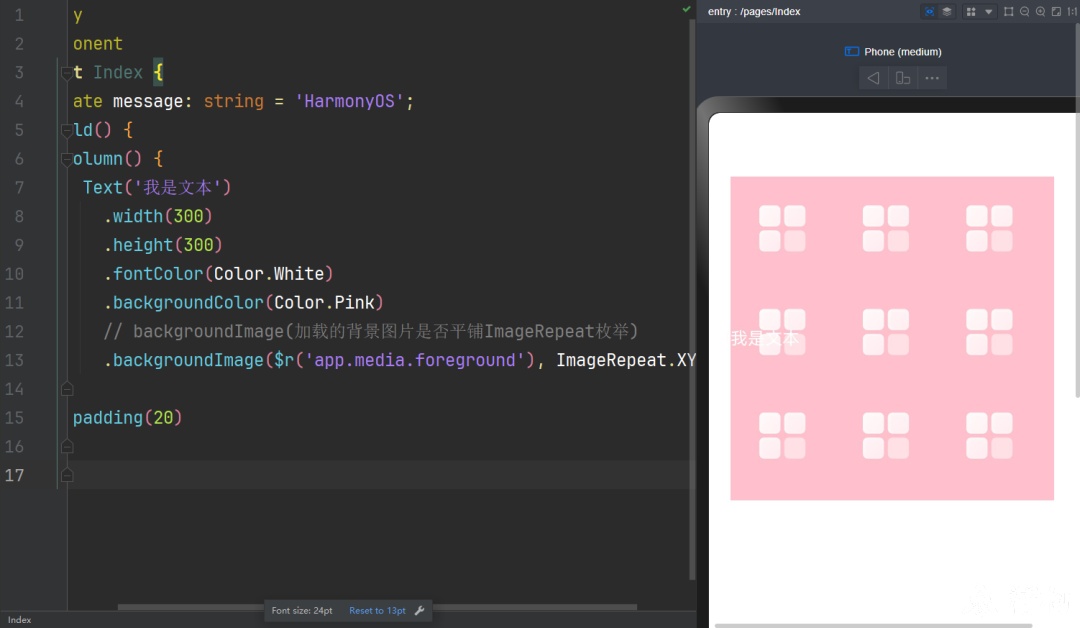Screen dimensions: 1080x628
Task: Click the fit-frame selection icon in previewer
Action: coord(1008,12)
